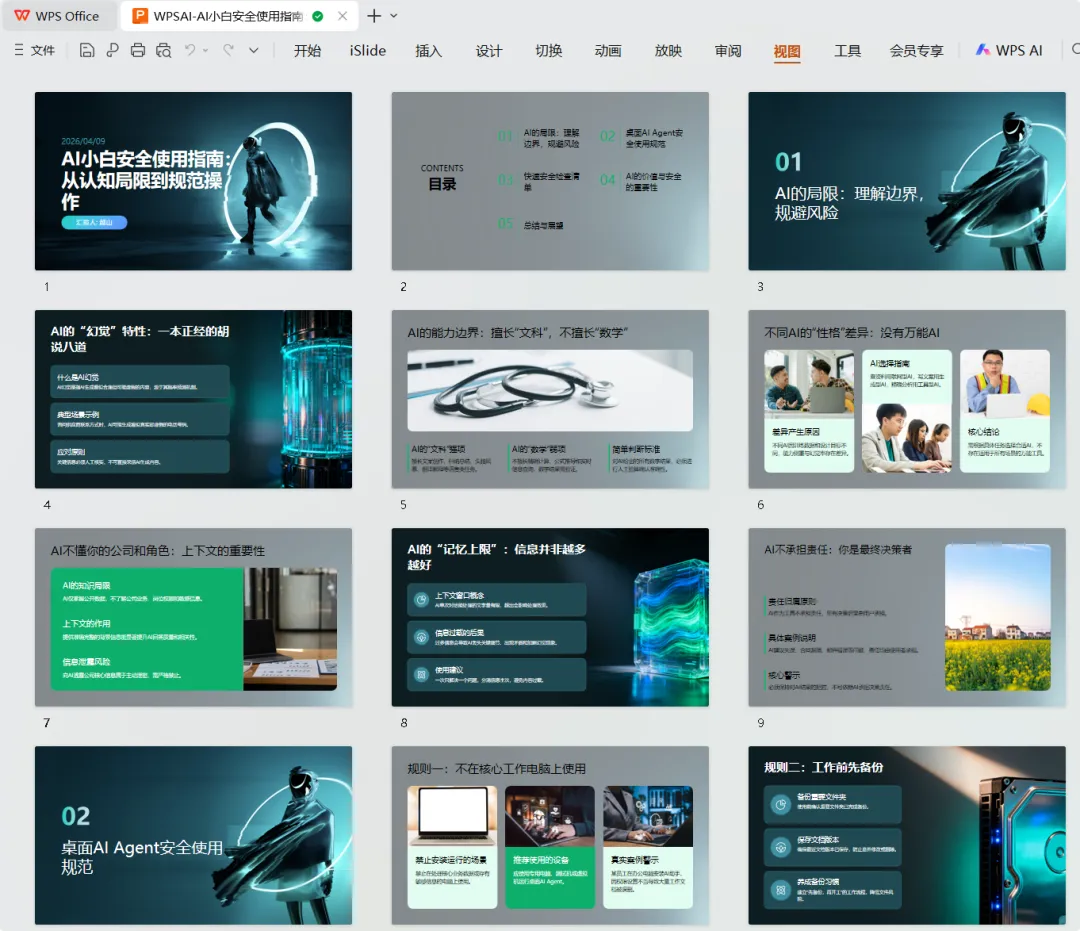Image resolution: width=1080 pixels, height=931 pixels.
Task: Expand quick access toolbar chevron
Action: (254, 50)
